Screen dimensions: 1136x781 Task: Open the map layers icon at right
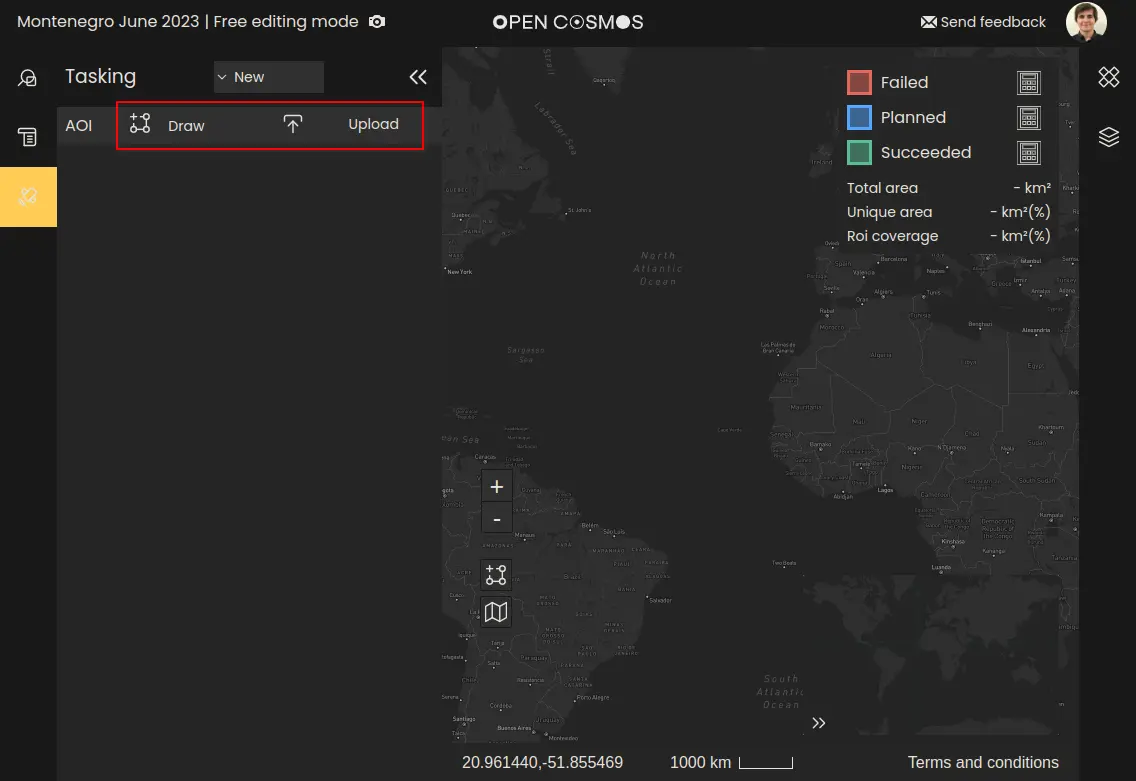click(1108, 137)
